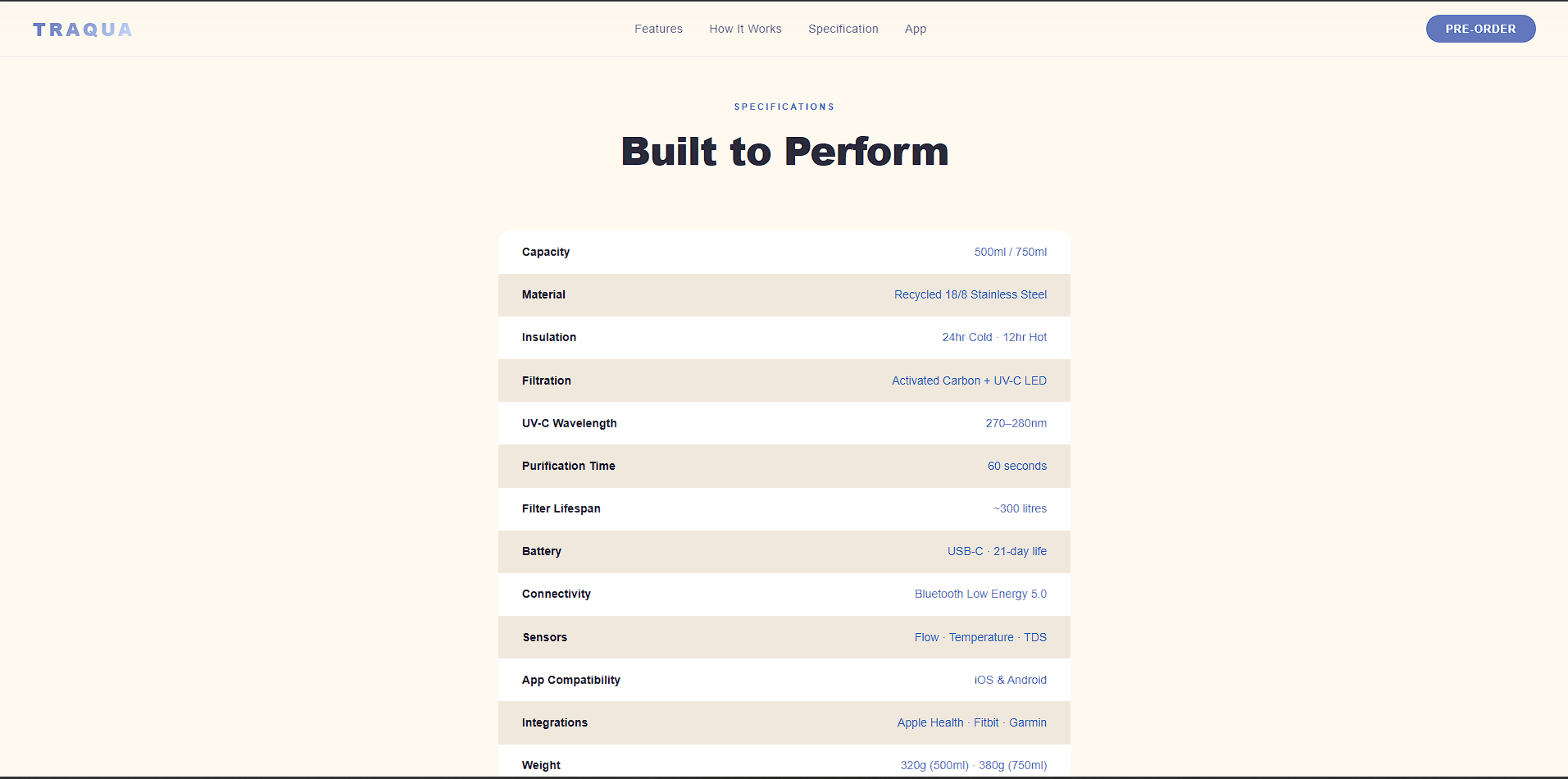Click the Built to Perform heading

click(x=784, y=152)
